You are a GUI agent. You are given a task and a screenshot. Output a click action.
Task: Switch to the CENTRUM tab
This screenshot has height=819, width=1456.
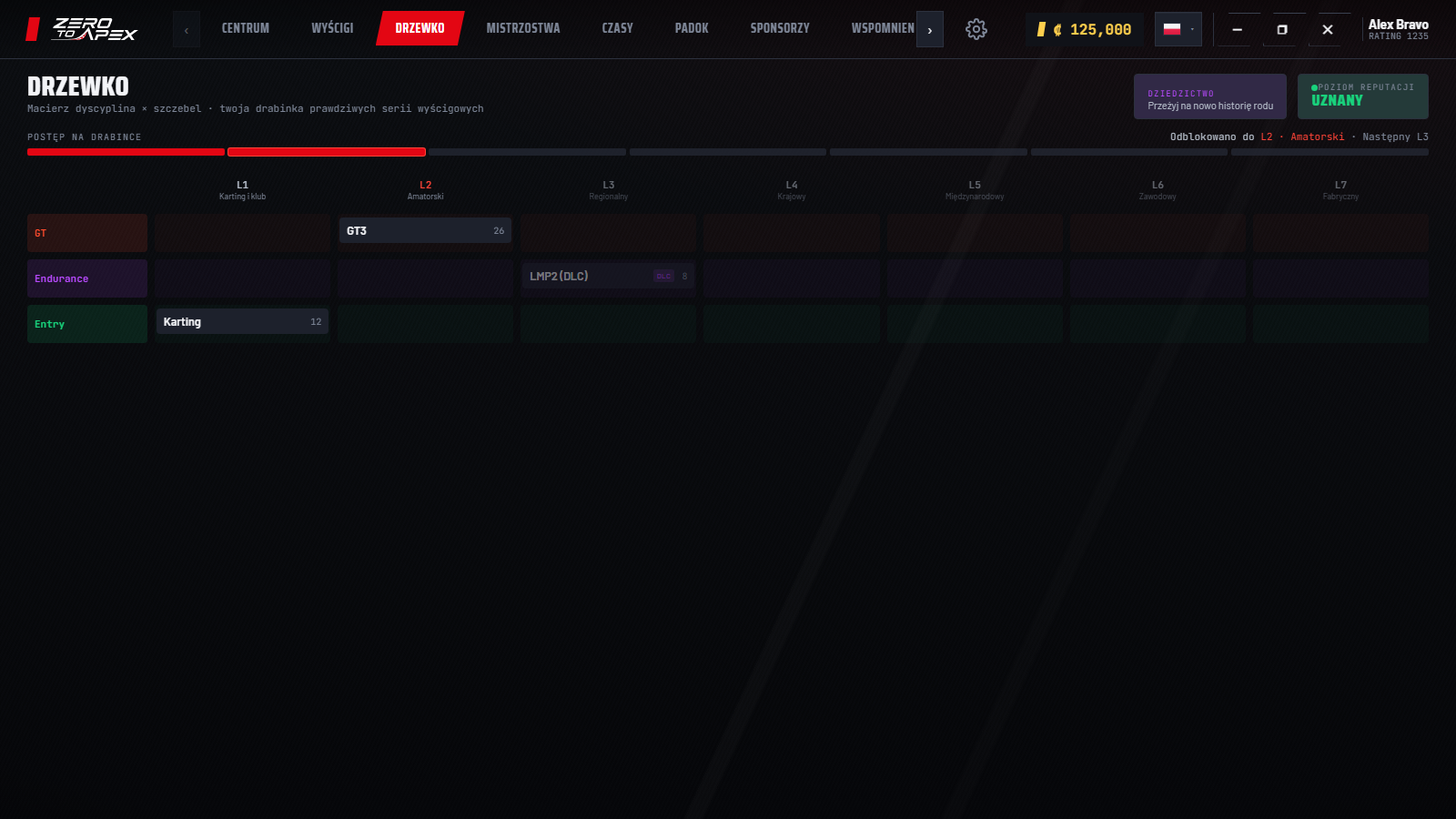pyautogui.click(x=246, y=28)
